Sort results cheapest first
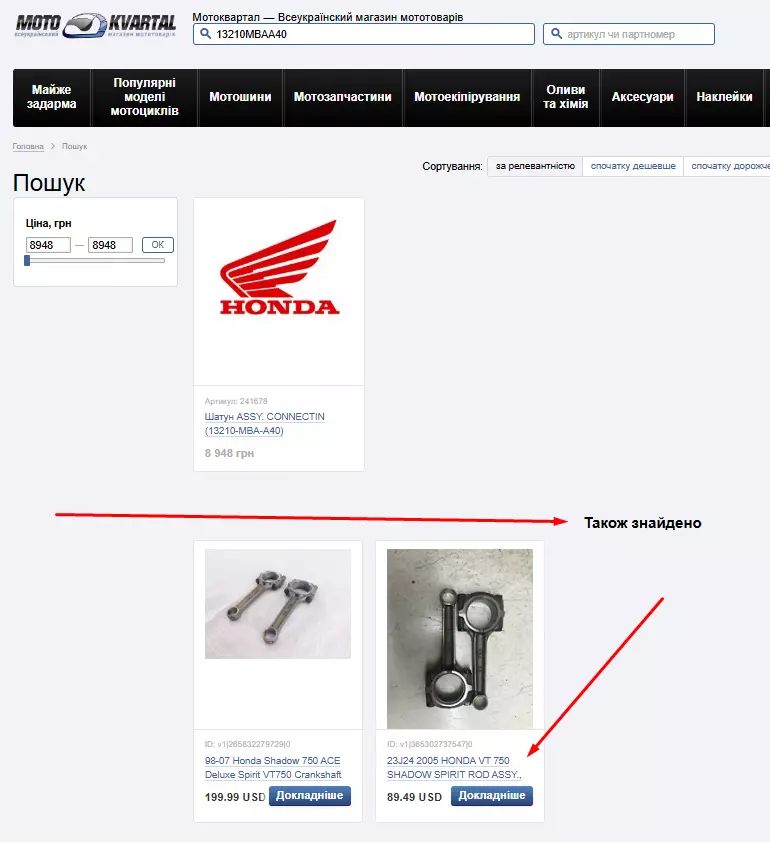The width and height of the screenshot is (770, 842). (633, 166)
